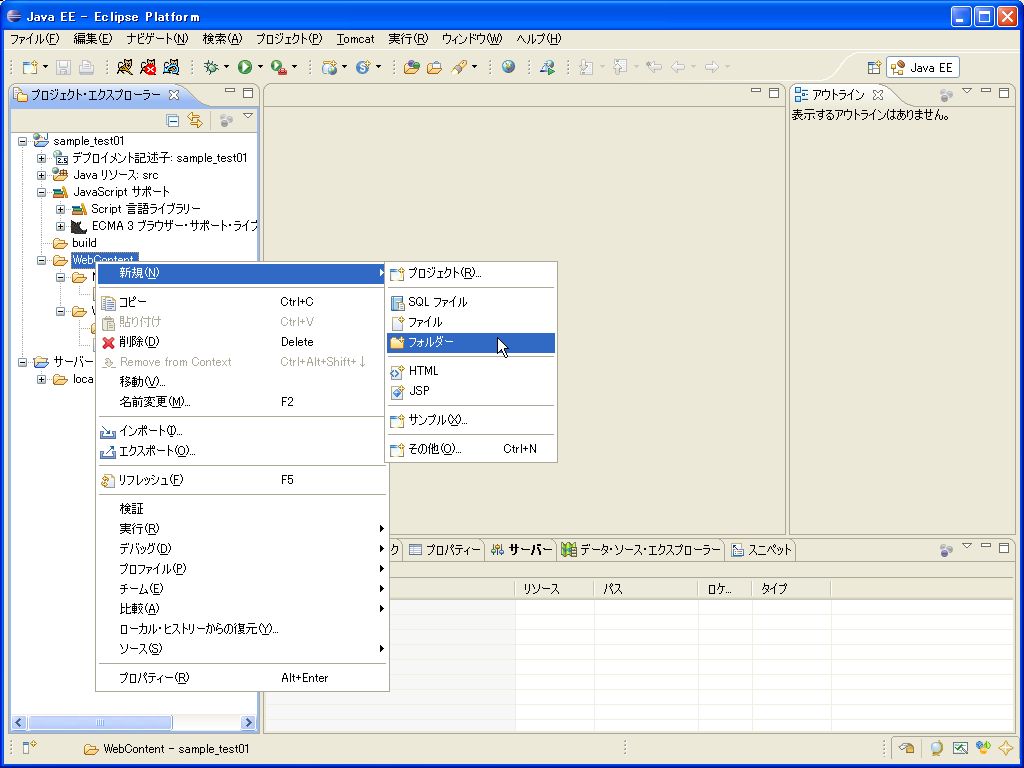Click the New wizard toolbar icon
Image resolution: width=1024 pixels, height=768 pixels.
point(30,67)
